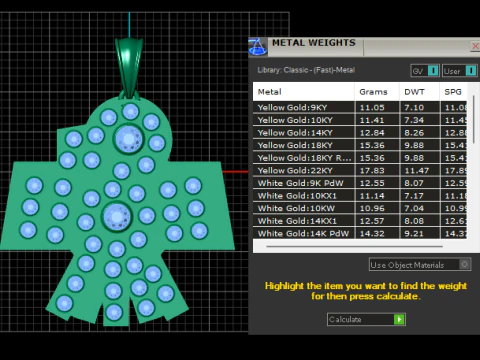Select the White Gold:10KW row
Viewport: 480px width, 360px height.
click(360, 208)
